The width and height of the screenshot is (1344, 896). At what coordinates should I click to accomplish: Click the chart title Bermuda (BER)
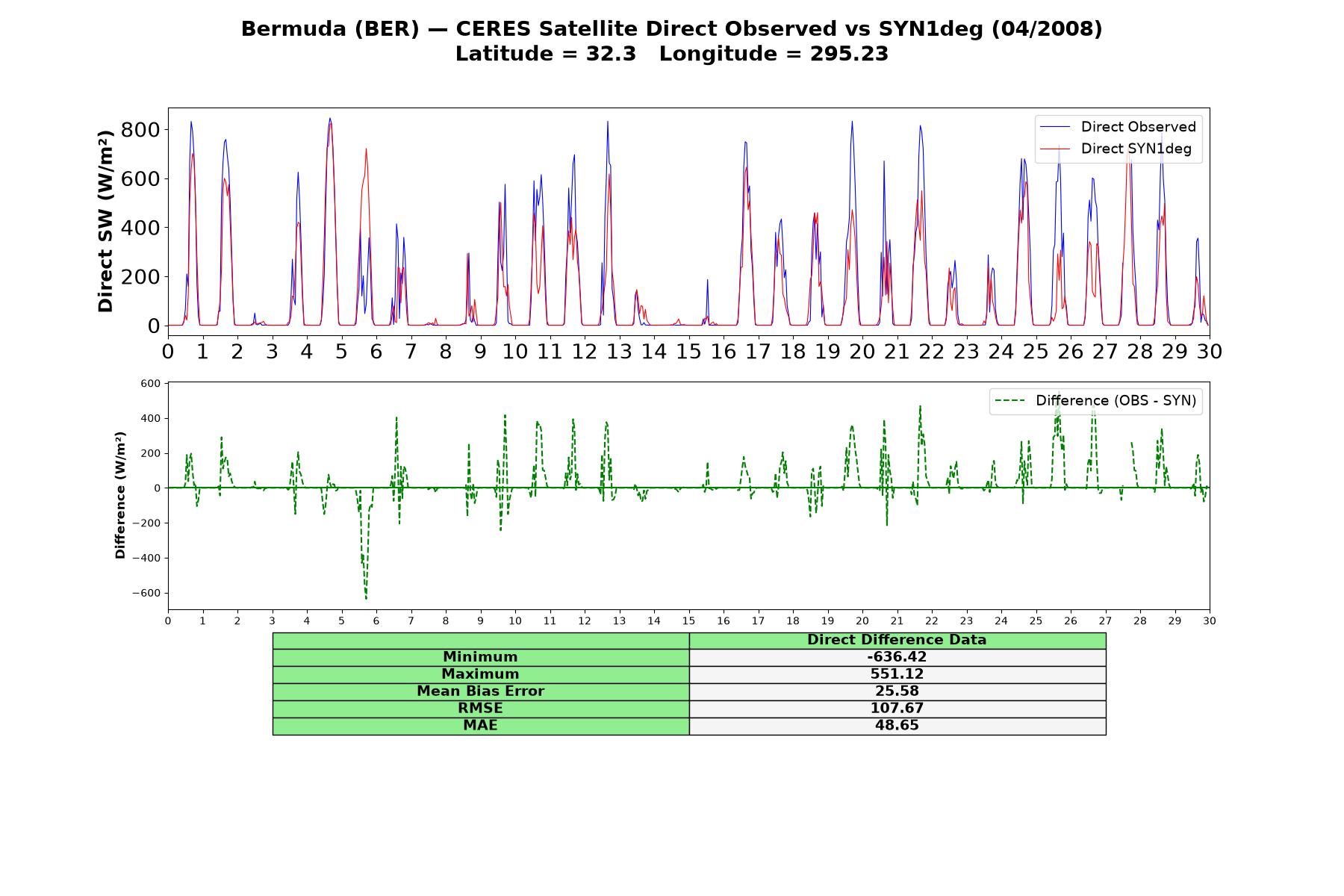click(330, 29)
